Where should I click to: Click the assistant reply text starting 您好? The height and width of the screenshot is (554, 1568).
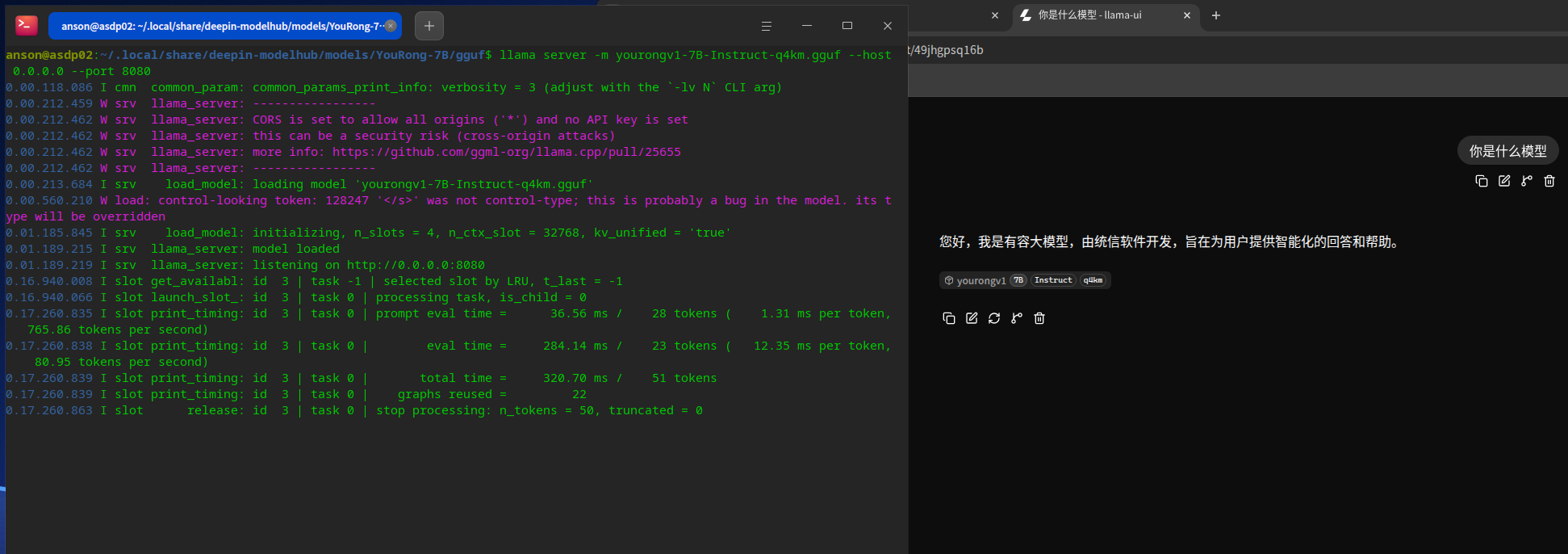pos(1172,242)
